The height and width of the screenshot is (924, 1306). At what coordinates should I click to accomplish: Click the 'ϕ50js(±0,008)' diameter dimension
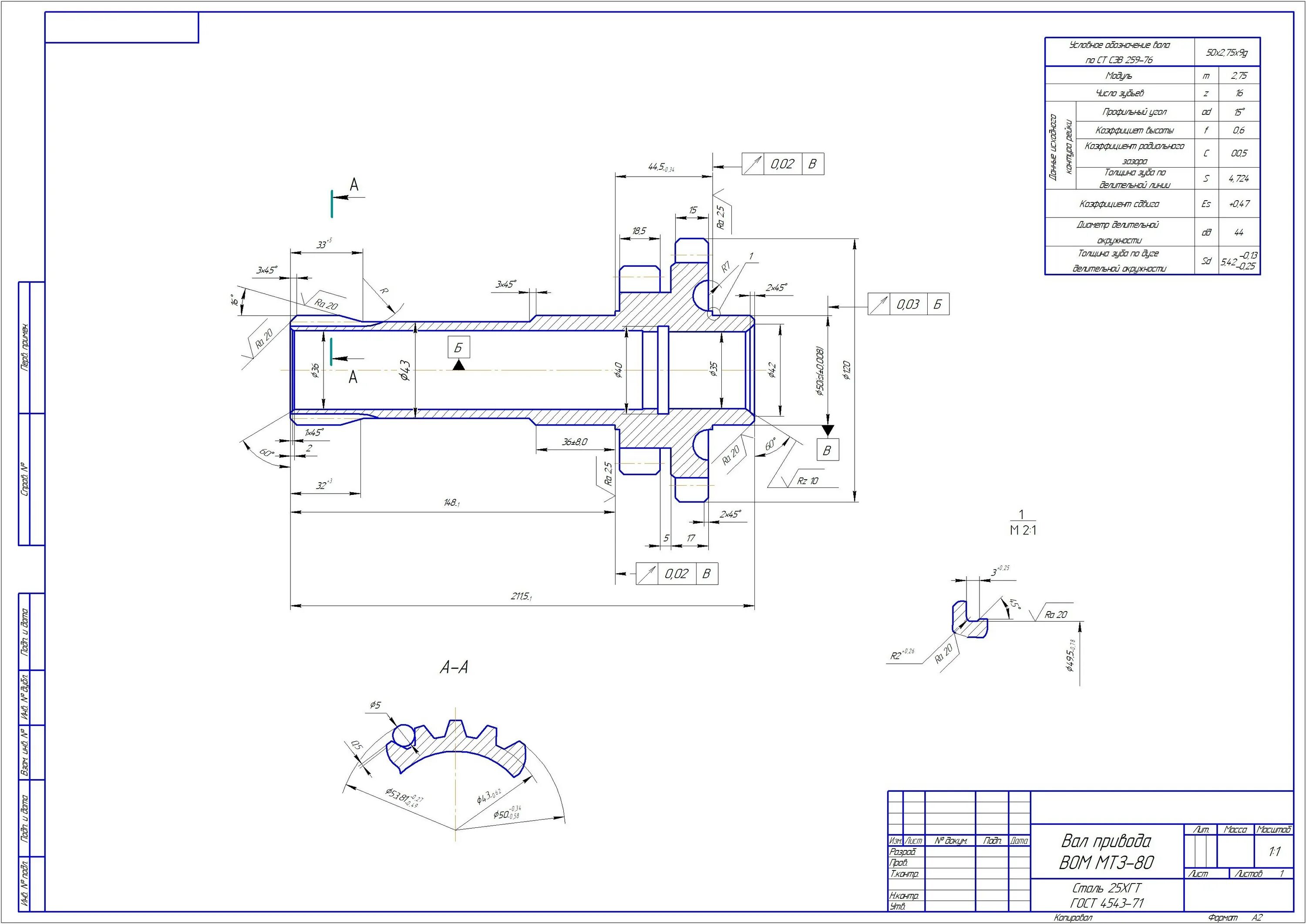(x=819, y=370)
